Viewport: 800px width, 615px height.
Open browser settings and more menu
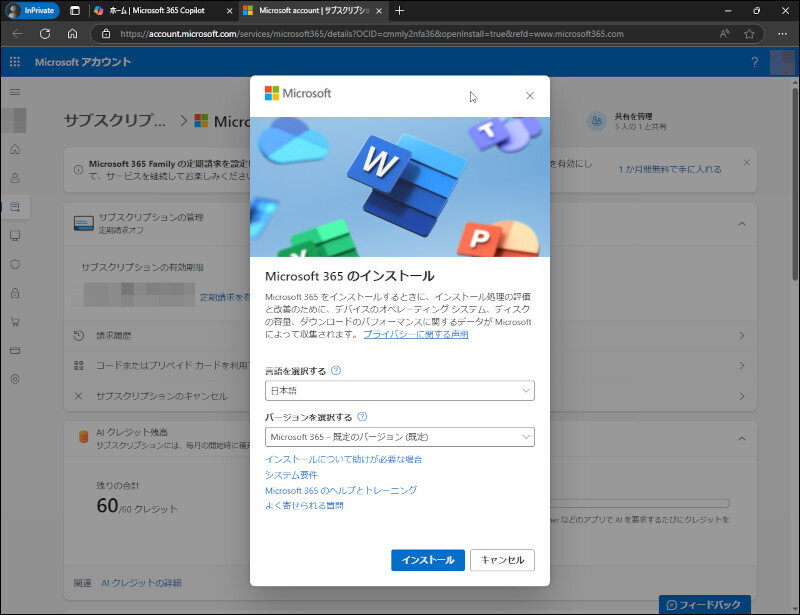click(782, 34)
